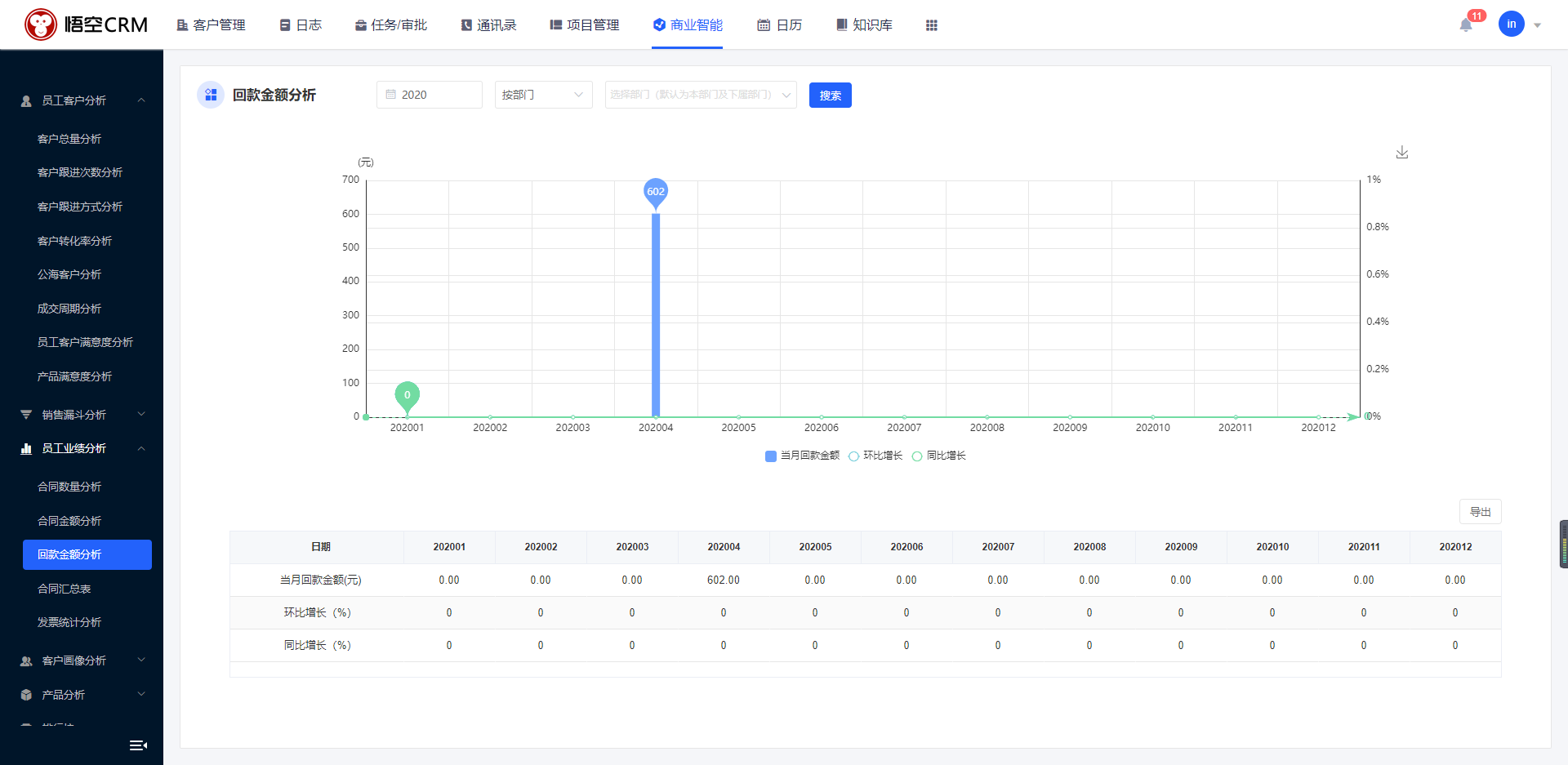
Task: Open 客户管理 in the top navigation
Action: point(211,25)
